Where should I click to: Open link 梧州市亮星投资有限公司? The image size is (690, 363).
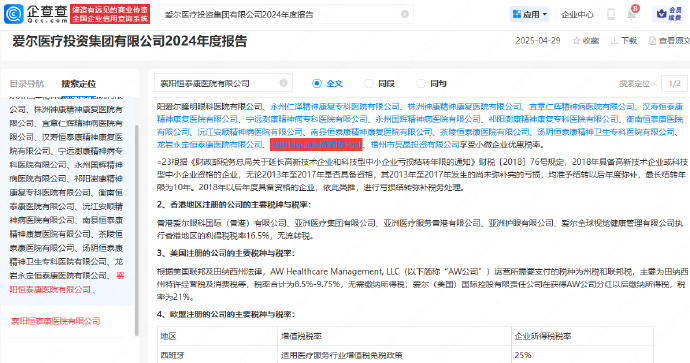tap(415, 145)
